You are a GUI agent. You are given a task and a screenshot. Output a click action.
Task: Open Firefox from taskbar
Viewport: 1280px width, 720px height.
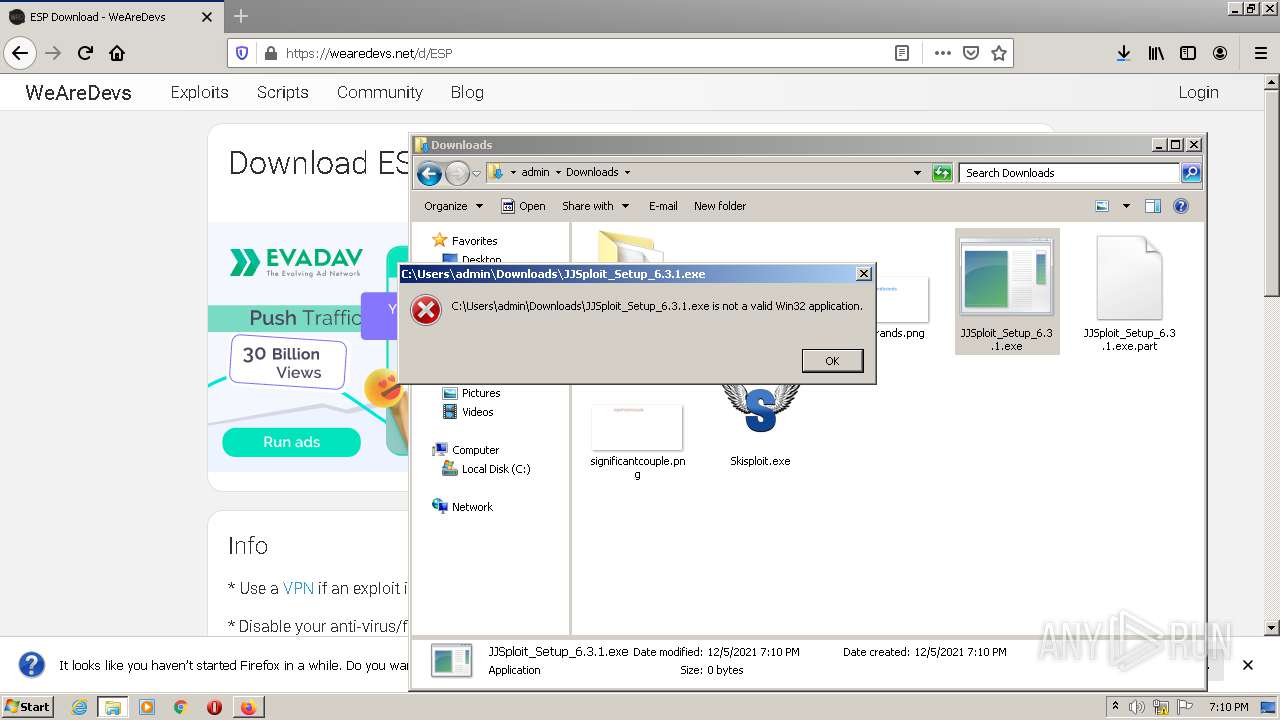247,707
